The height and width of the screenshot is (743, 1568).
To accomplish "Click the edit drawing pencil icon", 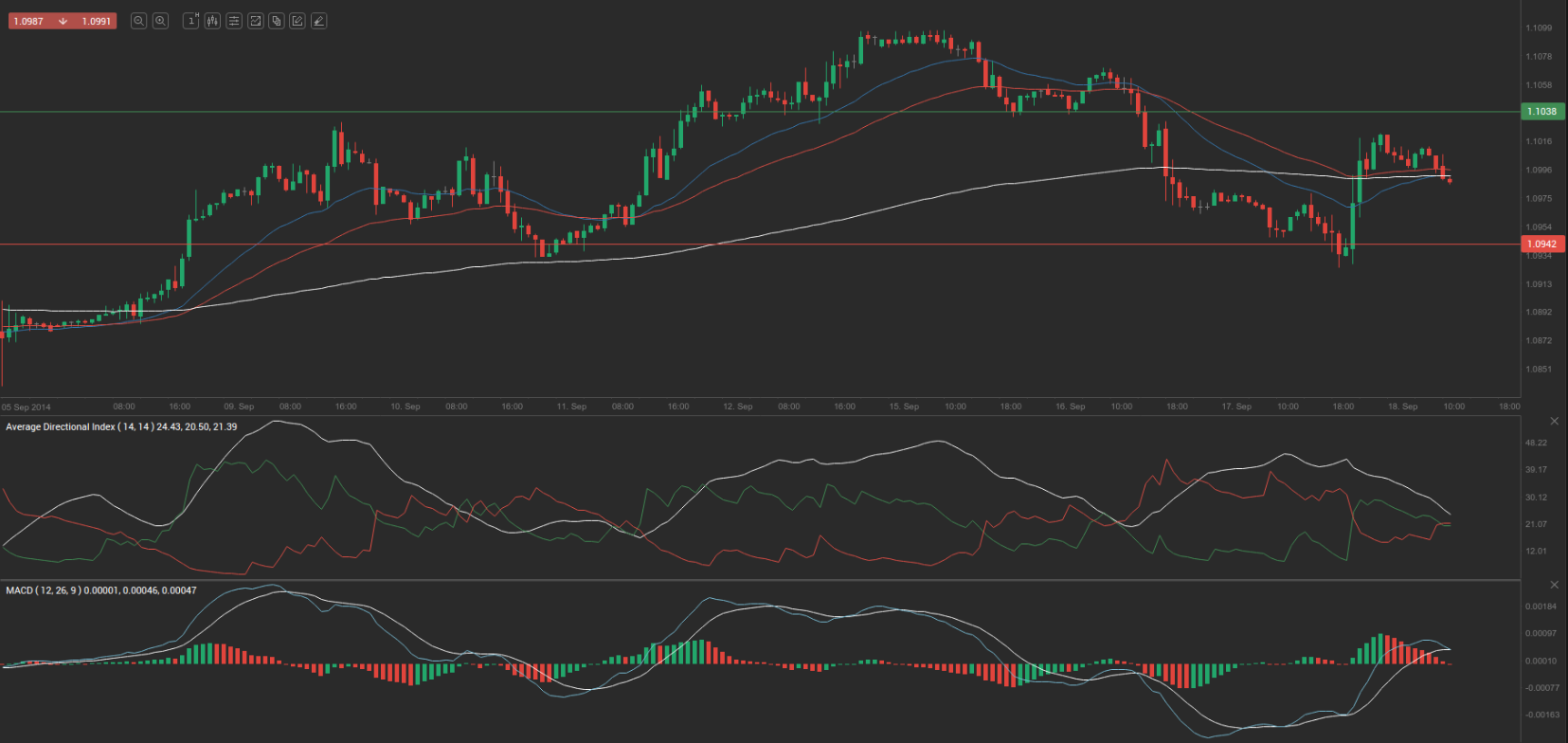I will point(297,21).
